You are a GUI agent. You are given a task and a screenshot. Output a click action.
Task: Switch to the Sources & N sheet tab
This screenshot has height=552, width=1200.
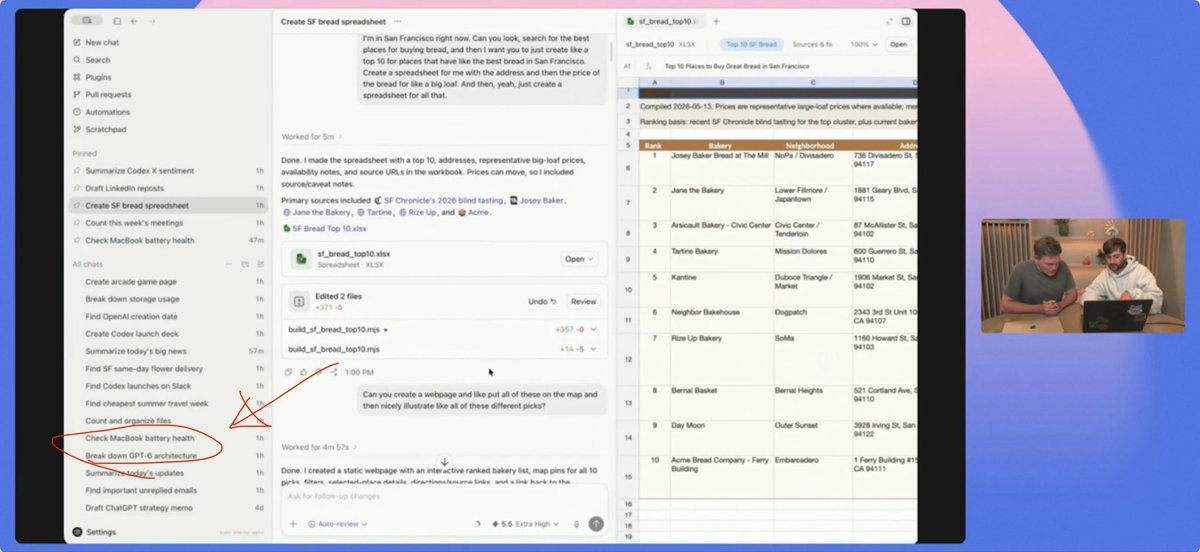812,44
